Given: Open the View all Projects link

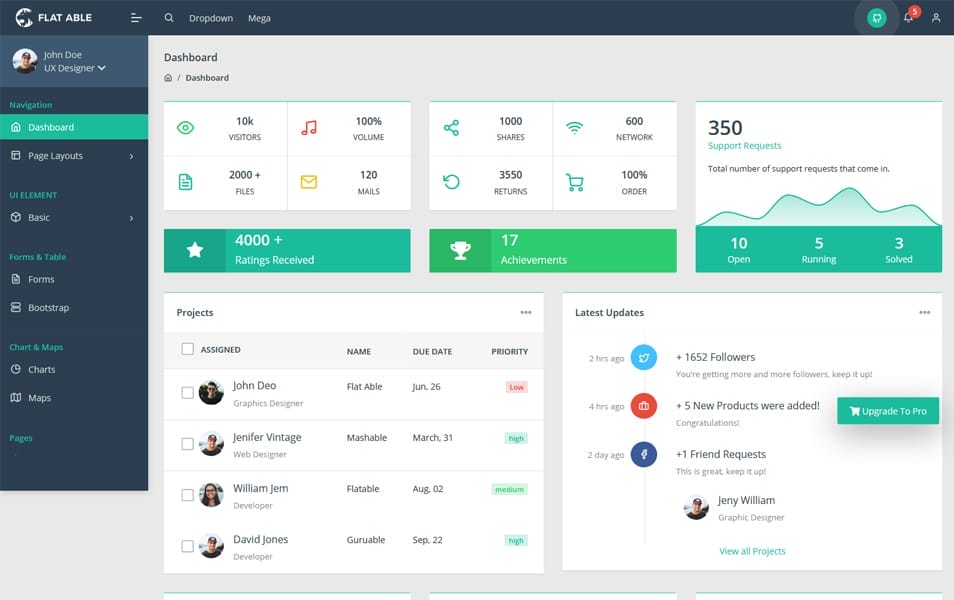Looking at the screenshot, I should point(752,551).
